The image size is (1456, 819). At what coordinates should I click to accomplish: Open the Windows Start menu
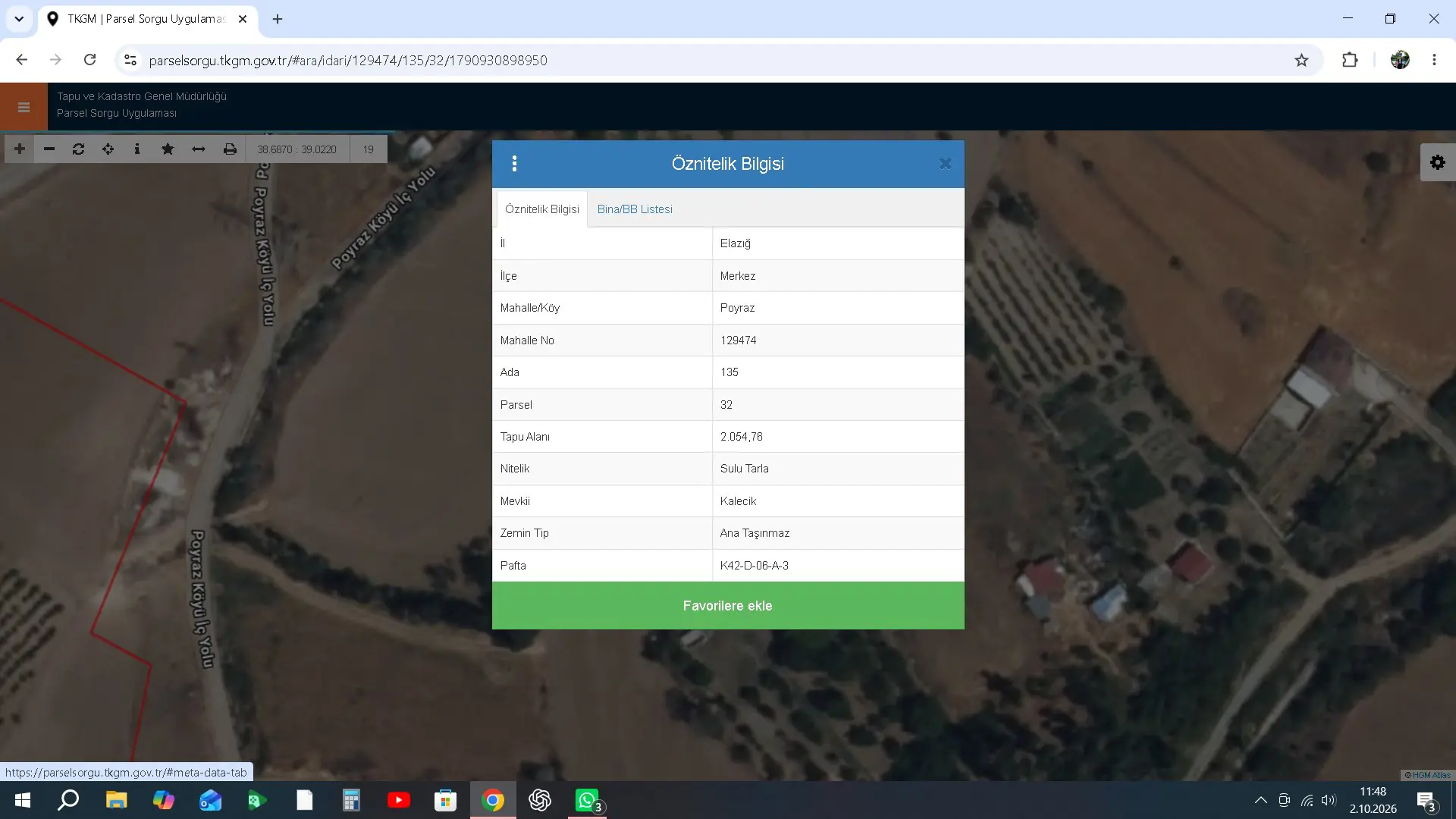pyautogui.click(x=23, y=800)
